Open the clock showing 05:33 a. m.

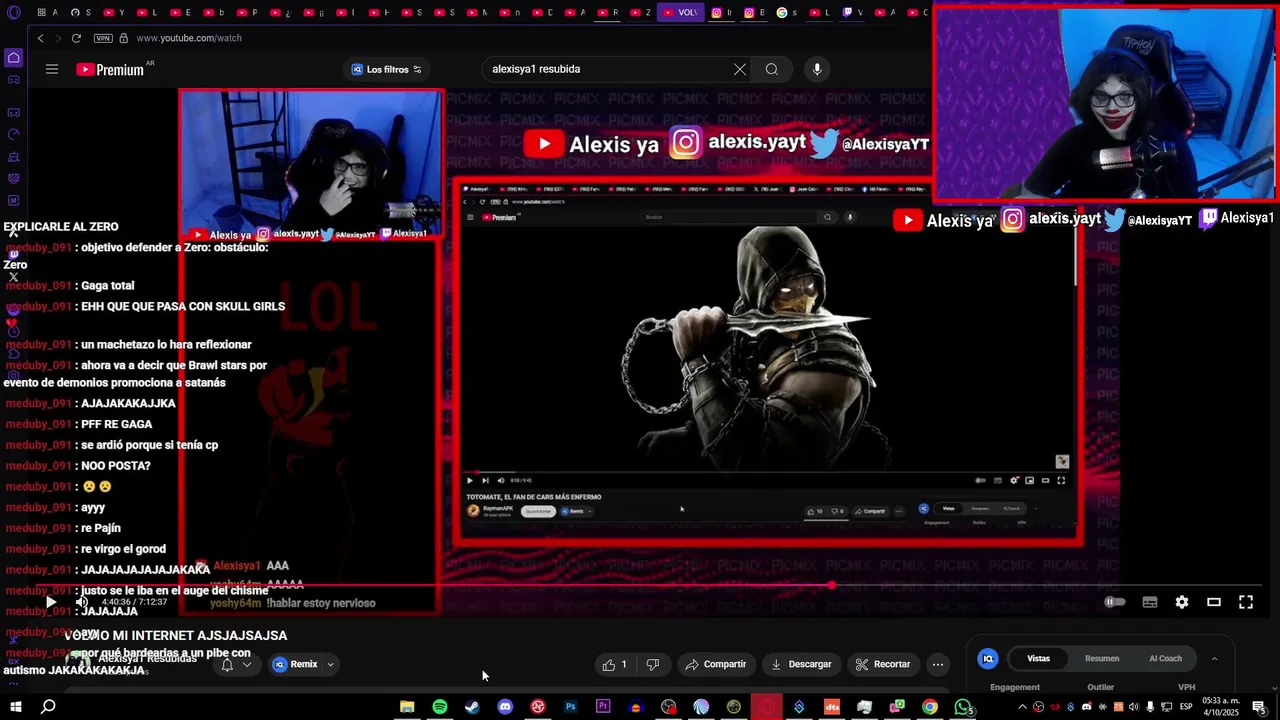(x=1220, y=707)
